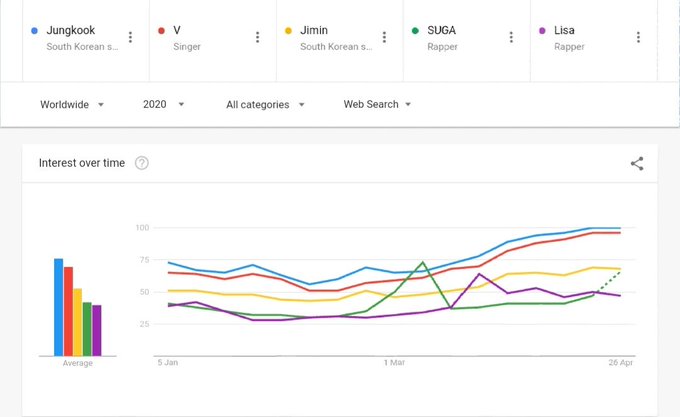Click the Lisa Rapper search term
680x417 pixels.
pyautogui.click(x=572, y=38)
